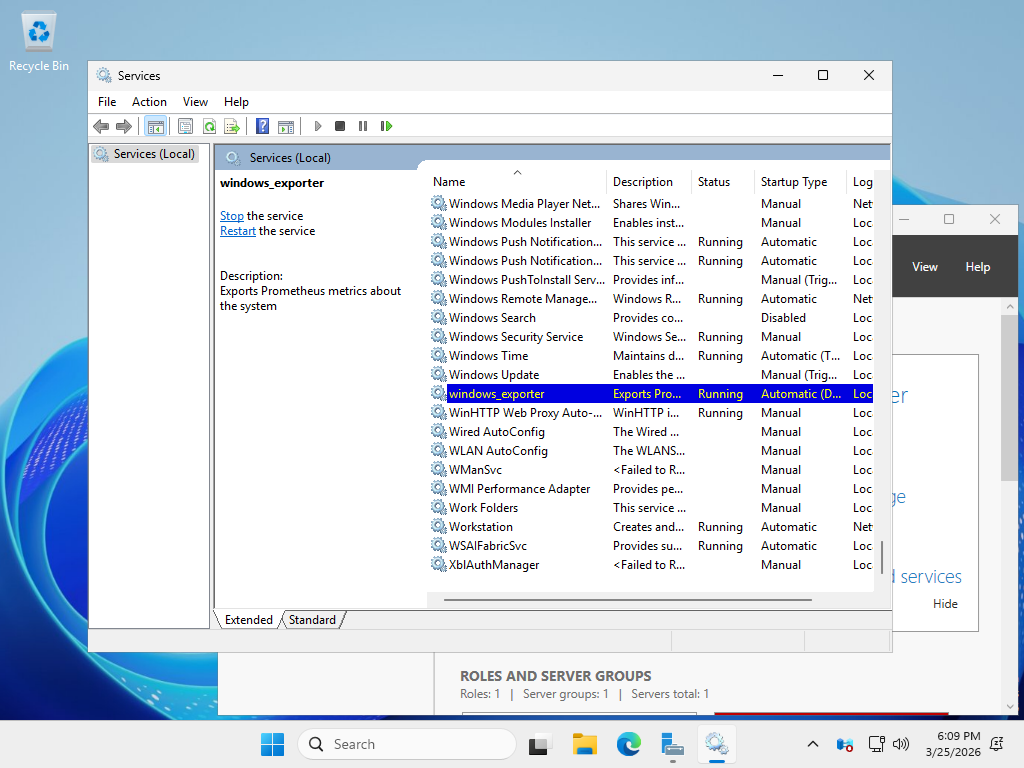Click the Pause Service toolbar icon

[x=363, y=126]
